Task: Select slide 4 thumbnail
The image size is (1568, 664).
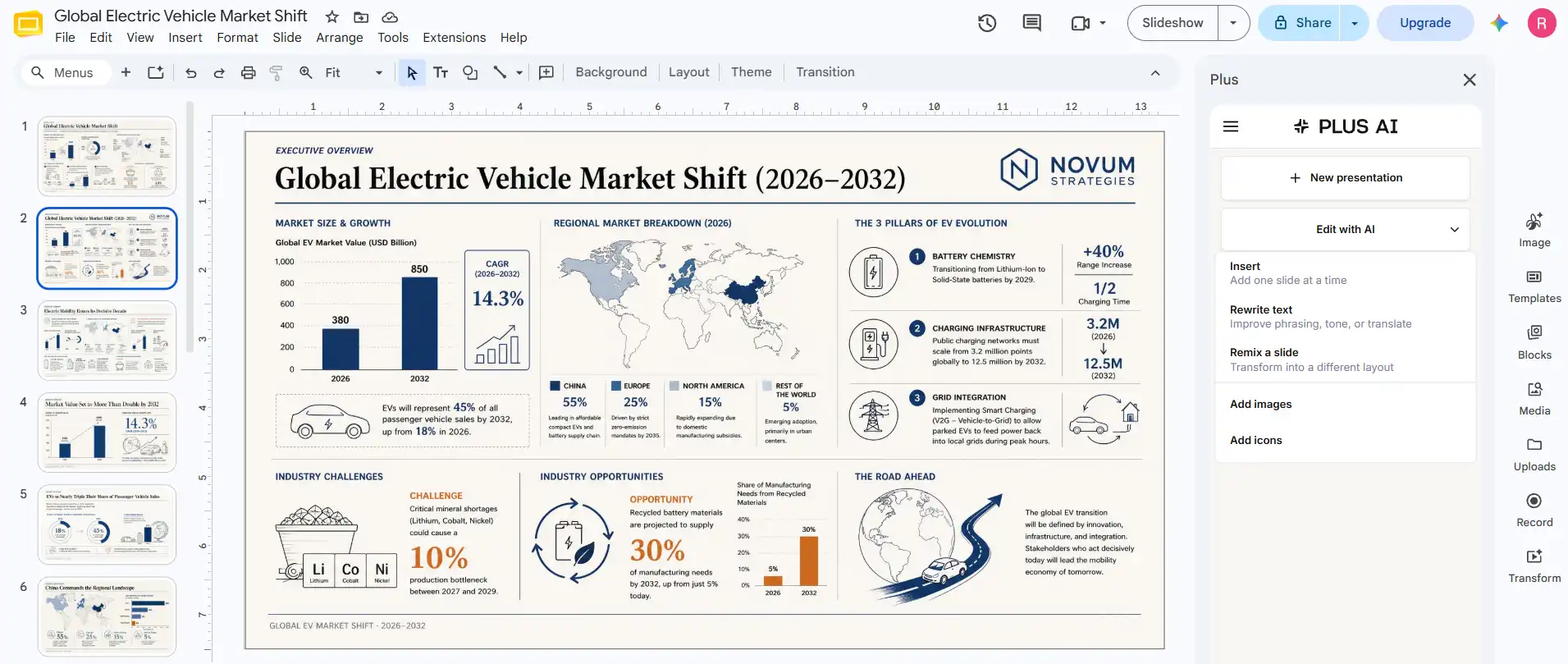Action: point(107,432)
